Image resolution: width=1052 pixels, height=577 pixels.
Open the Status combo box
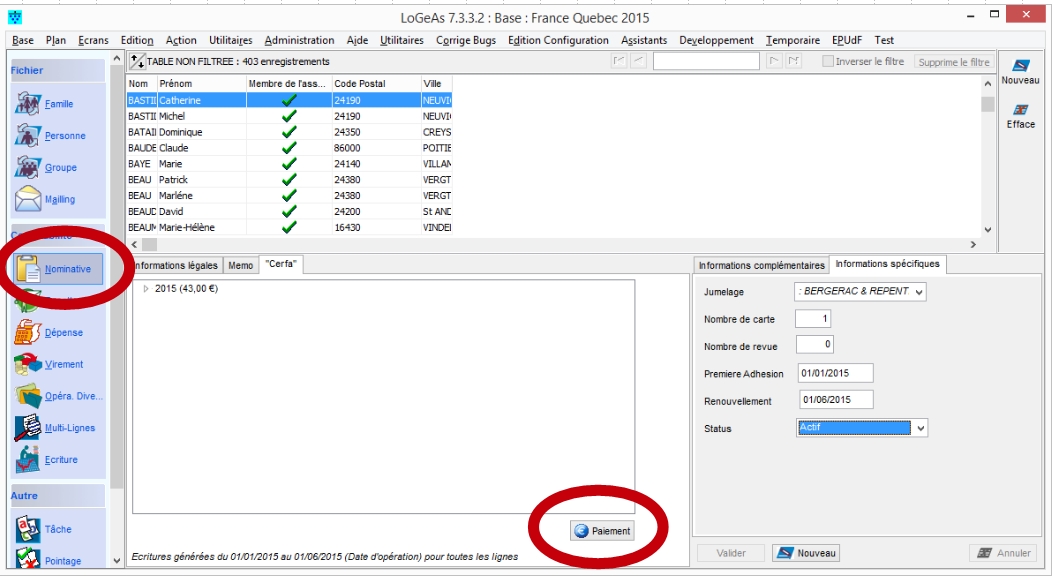coord(921,428)
